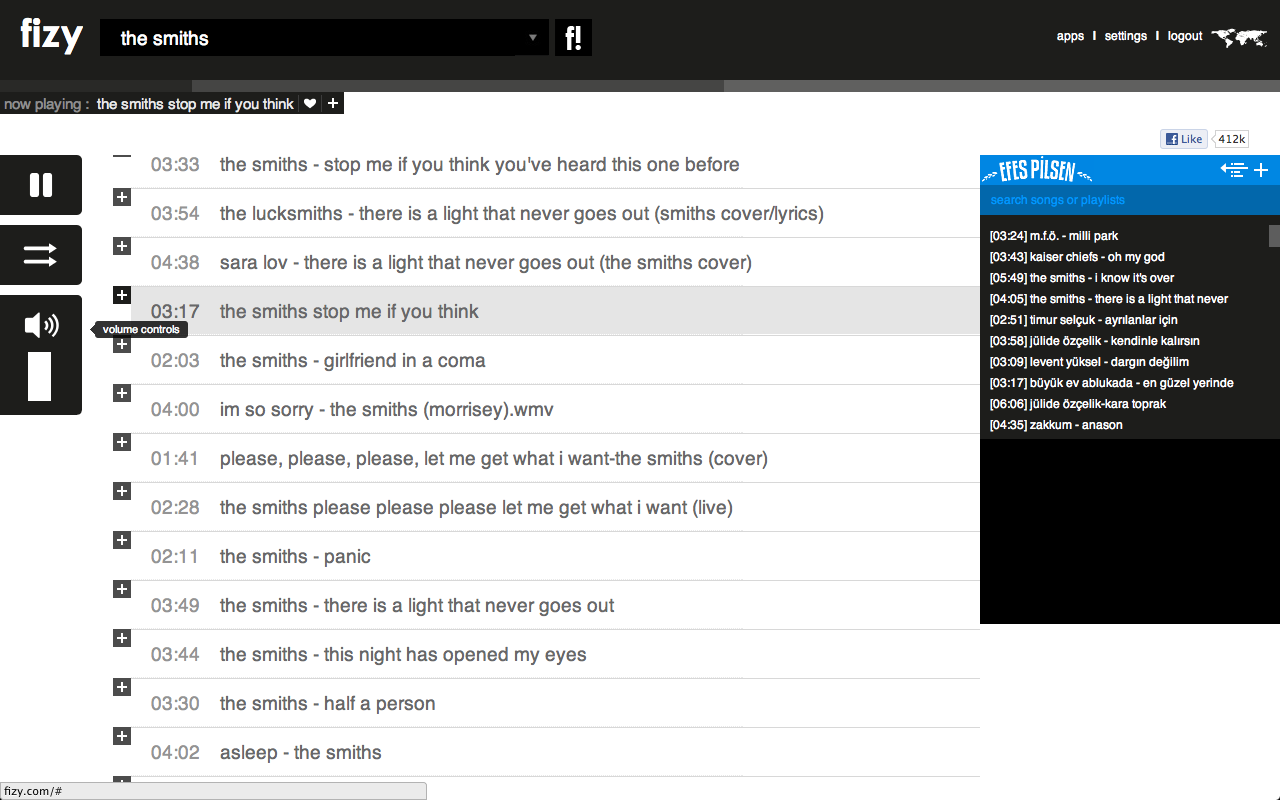Add 'the smiths - panic' using plus icon
Viewport: 1280px width, 800px height.
click(x=122, y=540)
